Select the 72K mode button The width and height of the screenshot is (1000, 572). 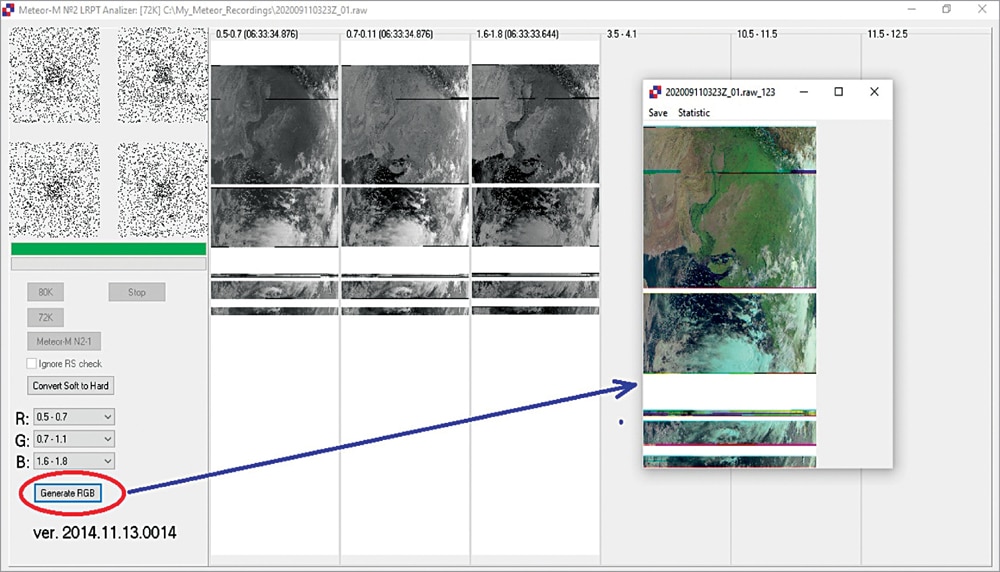(x=46, y=316)
